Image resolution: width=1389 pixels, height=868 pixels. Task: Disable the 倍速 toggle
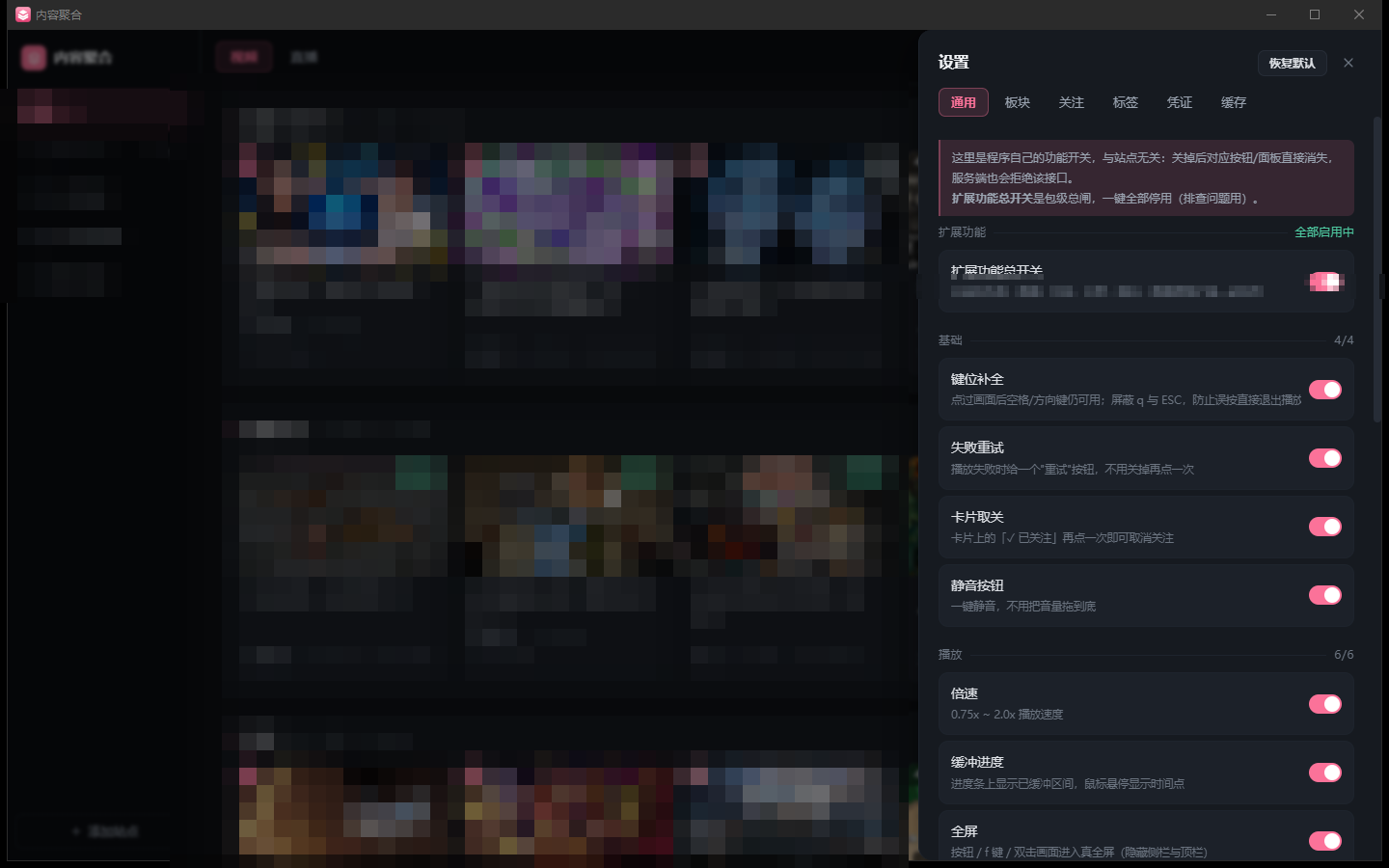pyautogui.click(x=1325, y=704)
